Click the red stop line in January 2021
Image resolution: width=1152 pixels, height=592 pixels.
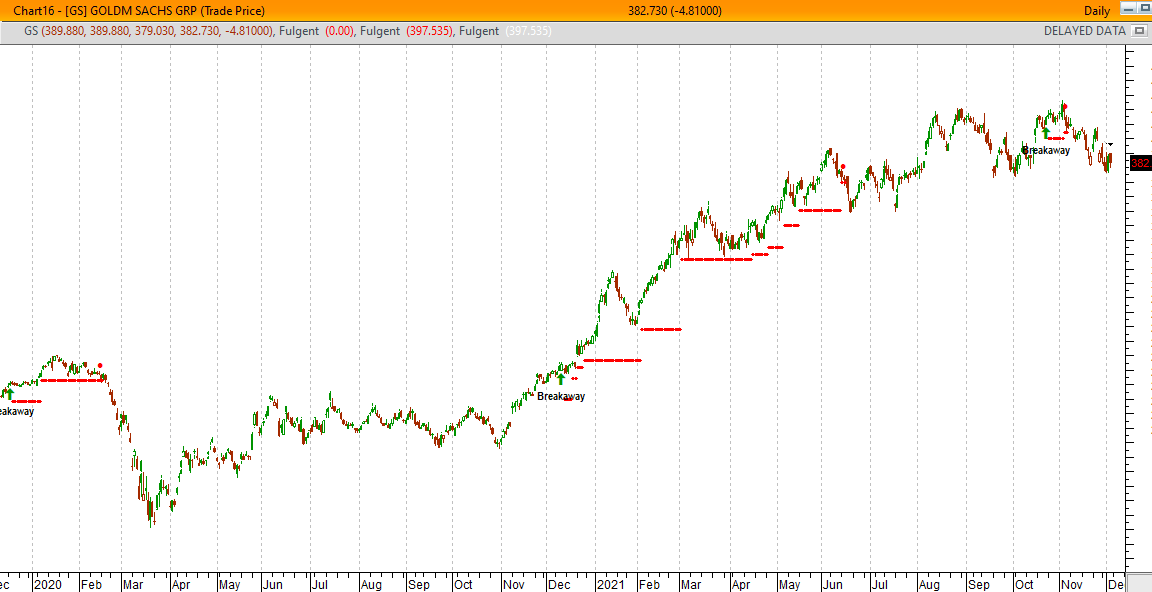(613, 361)
